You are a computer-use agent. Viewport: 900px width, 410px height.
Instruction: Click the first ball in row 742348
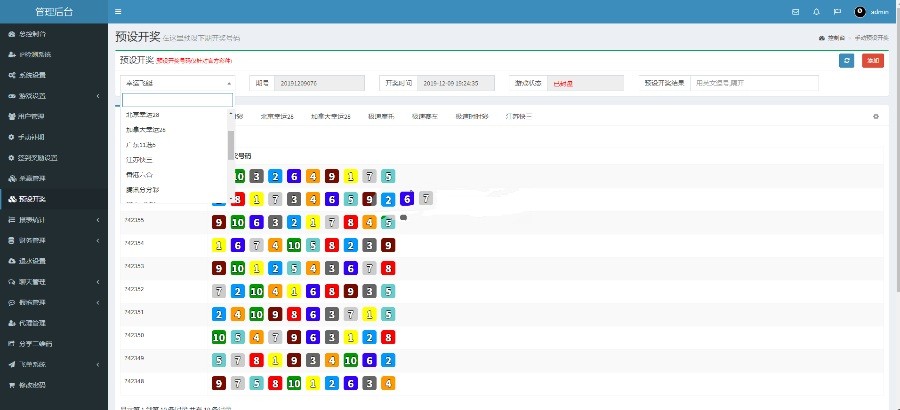(x=218, y=382)
